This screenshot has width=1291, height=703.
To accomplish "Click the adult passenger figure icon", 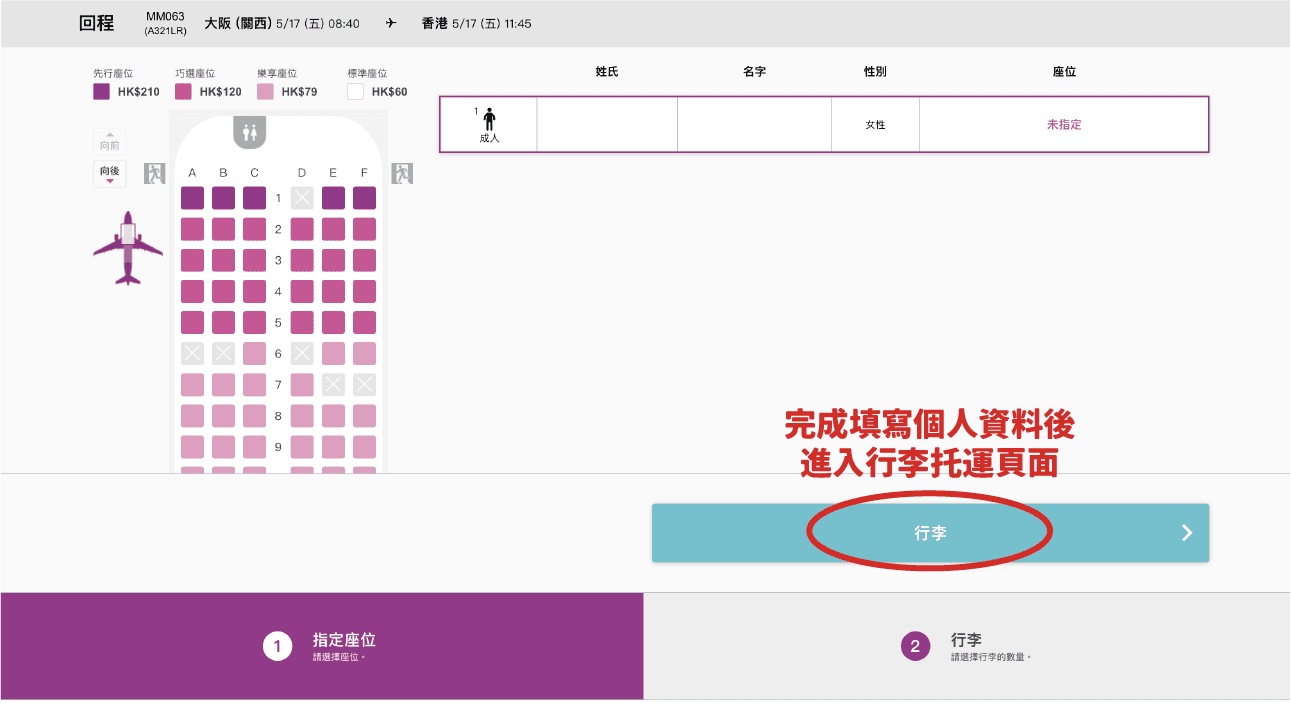I will [489, 119].
